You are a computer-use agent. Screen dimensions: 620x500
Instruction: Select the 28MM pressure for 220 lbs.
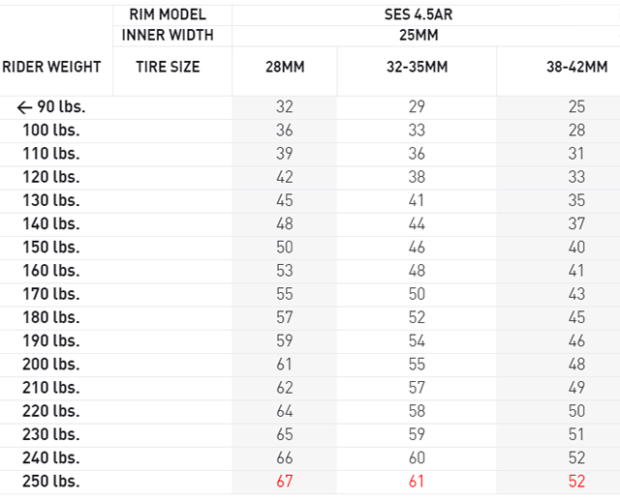pos(284,411)
